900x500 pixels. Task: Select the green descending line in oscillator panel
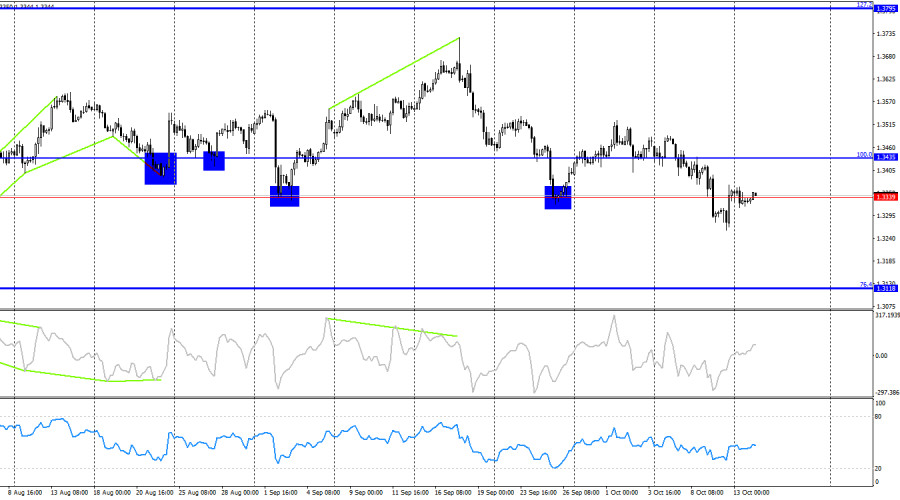coord(392,327)
